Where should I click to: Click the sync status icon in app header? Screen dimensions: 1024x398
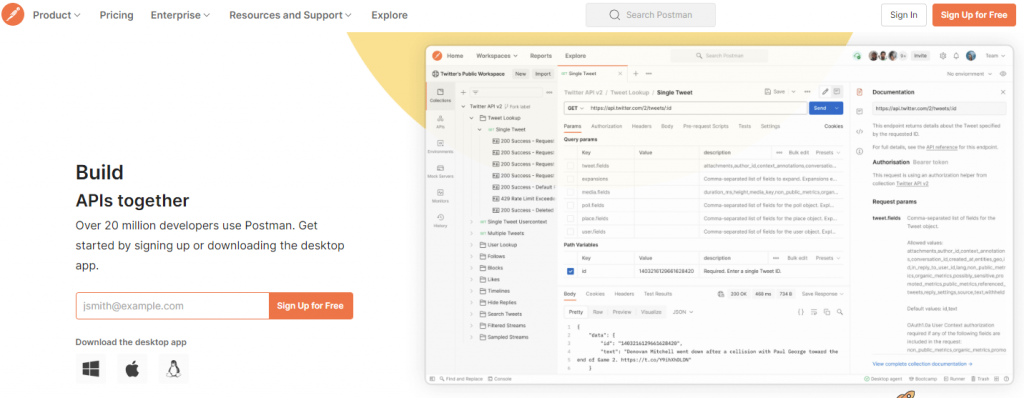coord(857,56)
